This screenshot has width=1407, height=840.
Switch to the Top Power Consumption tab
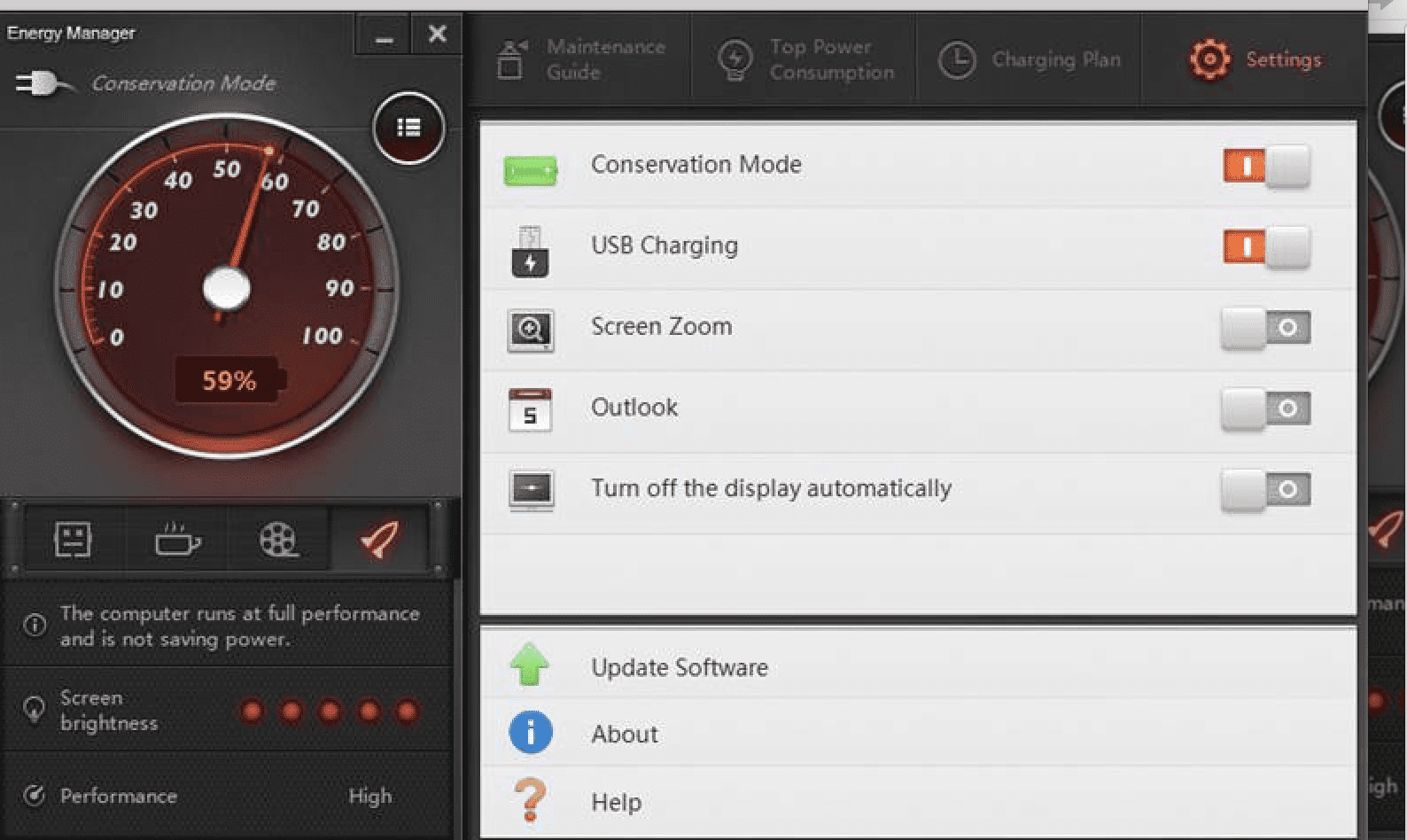805,59
